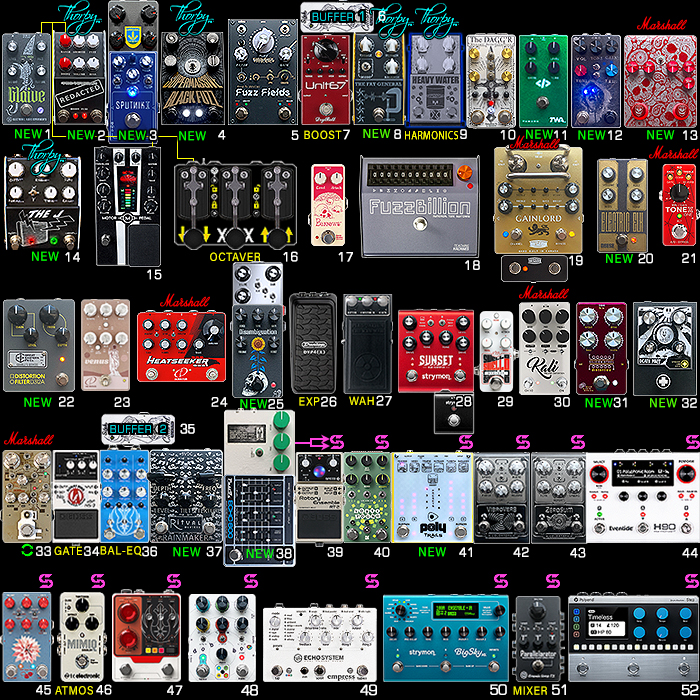Click the TC Electronic Mimiq pedal

point(82,637)
